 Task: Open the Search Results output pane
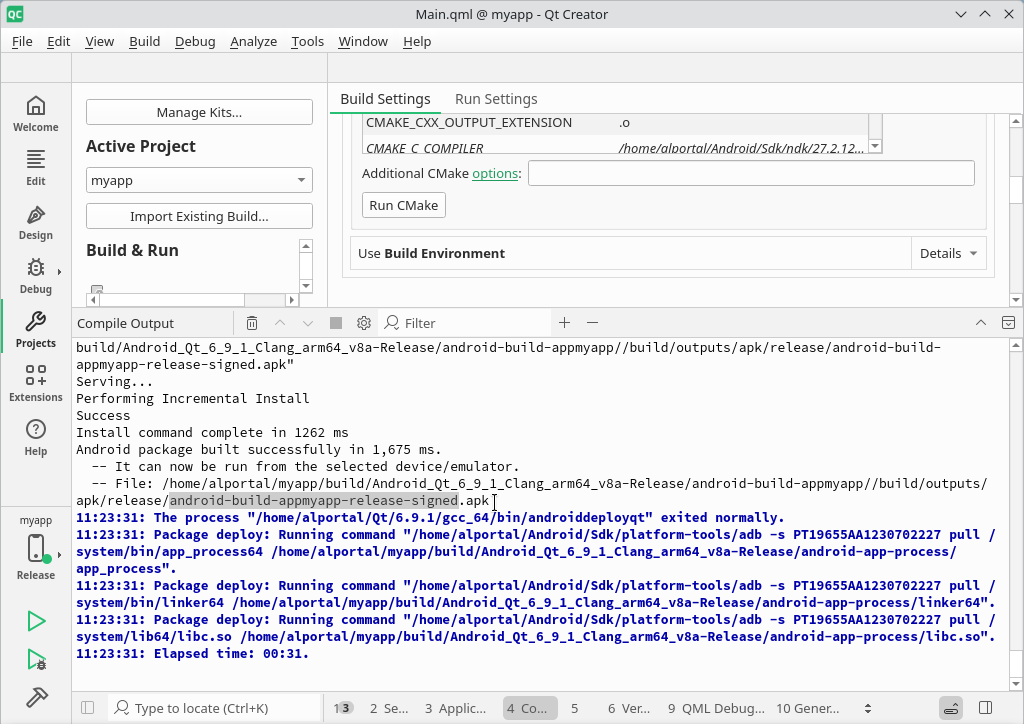389,708
